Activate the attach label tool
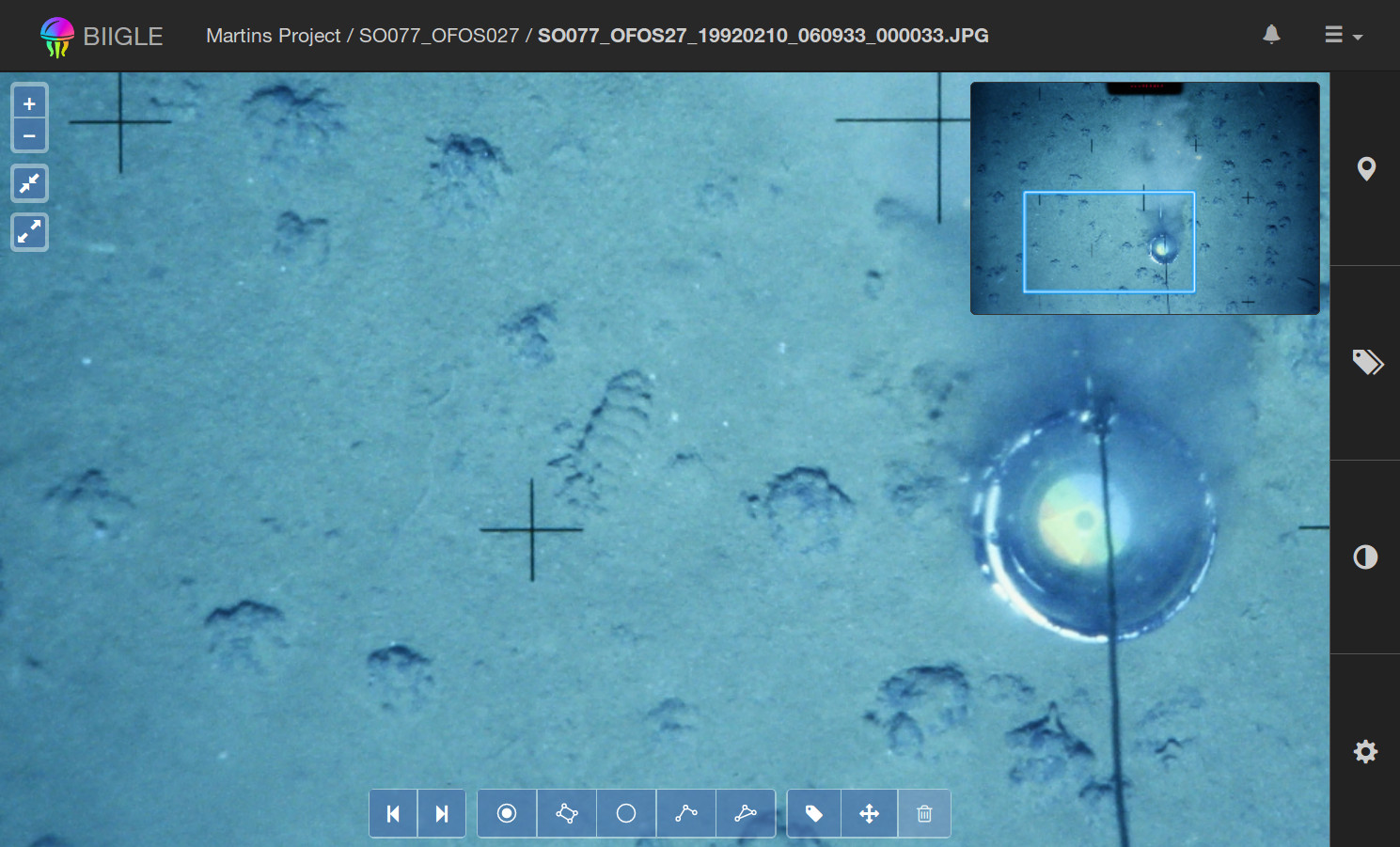Screen dimensions: 1400x847 pyautogui.click(x=814, y=813)
